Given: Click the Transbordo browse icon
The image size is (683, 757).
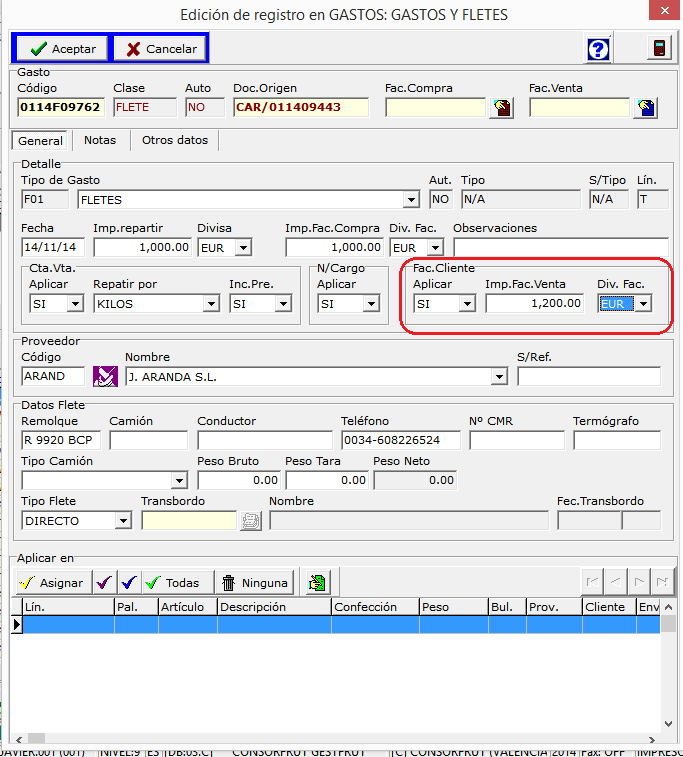Looking at the screenshot, I should click(x=250, y=521).
